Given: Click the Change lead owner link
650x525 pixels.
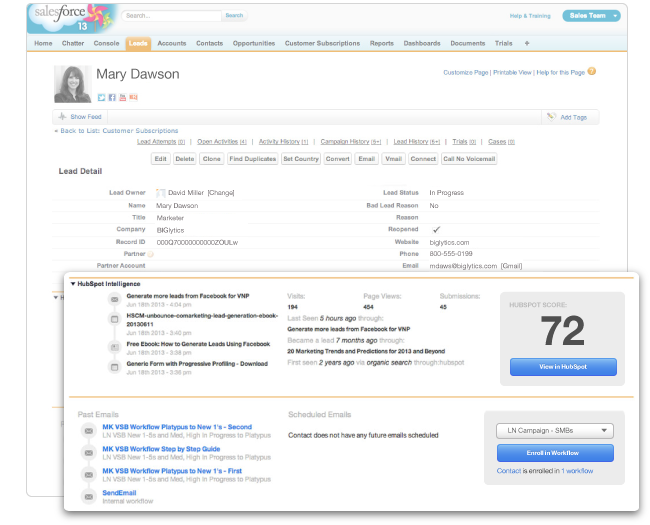Looking at the screenshot, I should [221, 193].
